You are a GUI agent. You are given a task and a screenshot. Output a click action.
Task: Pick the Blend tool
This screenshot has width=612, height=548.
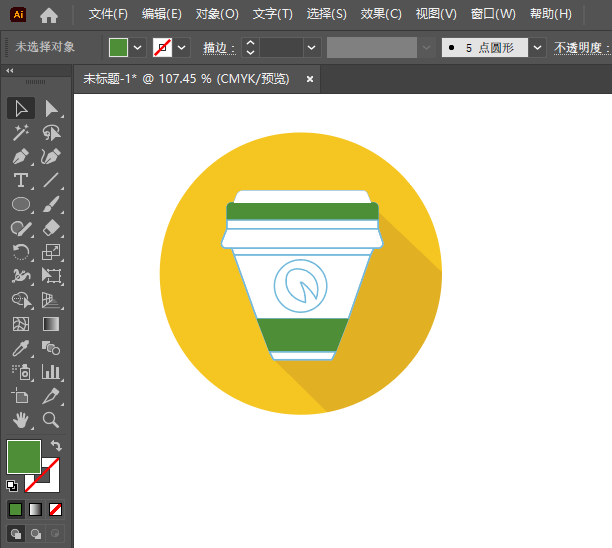51,348
